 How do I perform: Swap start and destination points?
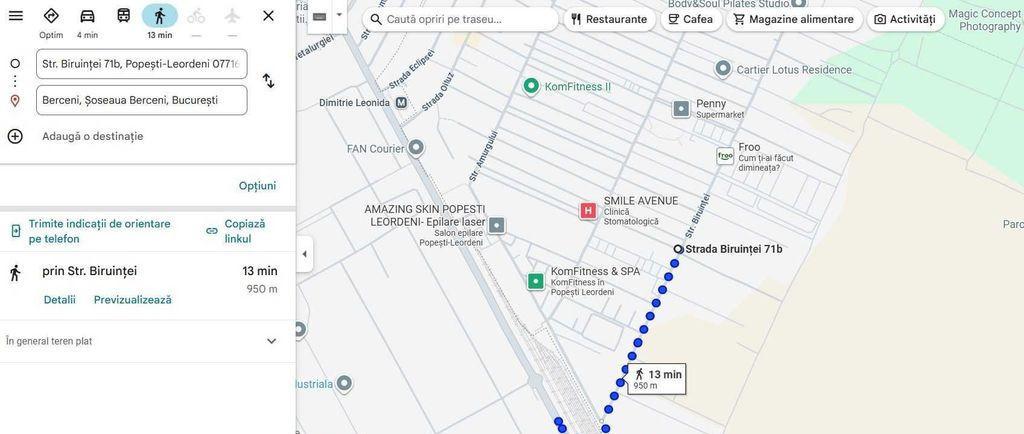[x=268, y=81]
